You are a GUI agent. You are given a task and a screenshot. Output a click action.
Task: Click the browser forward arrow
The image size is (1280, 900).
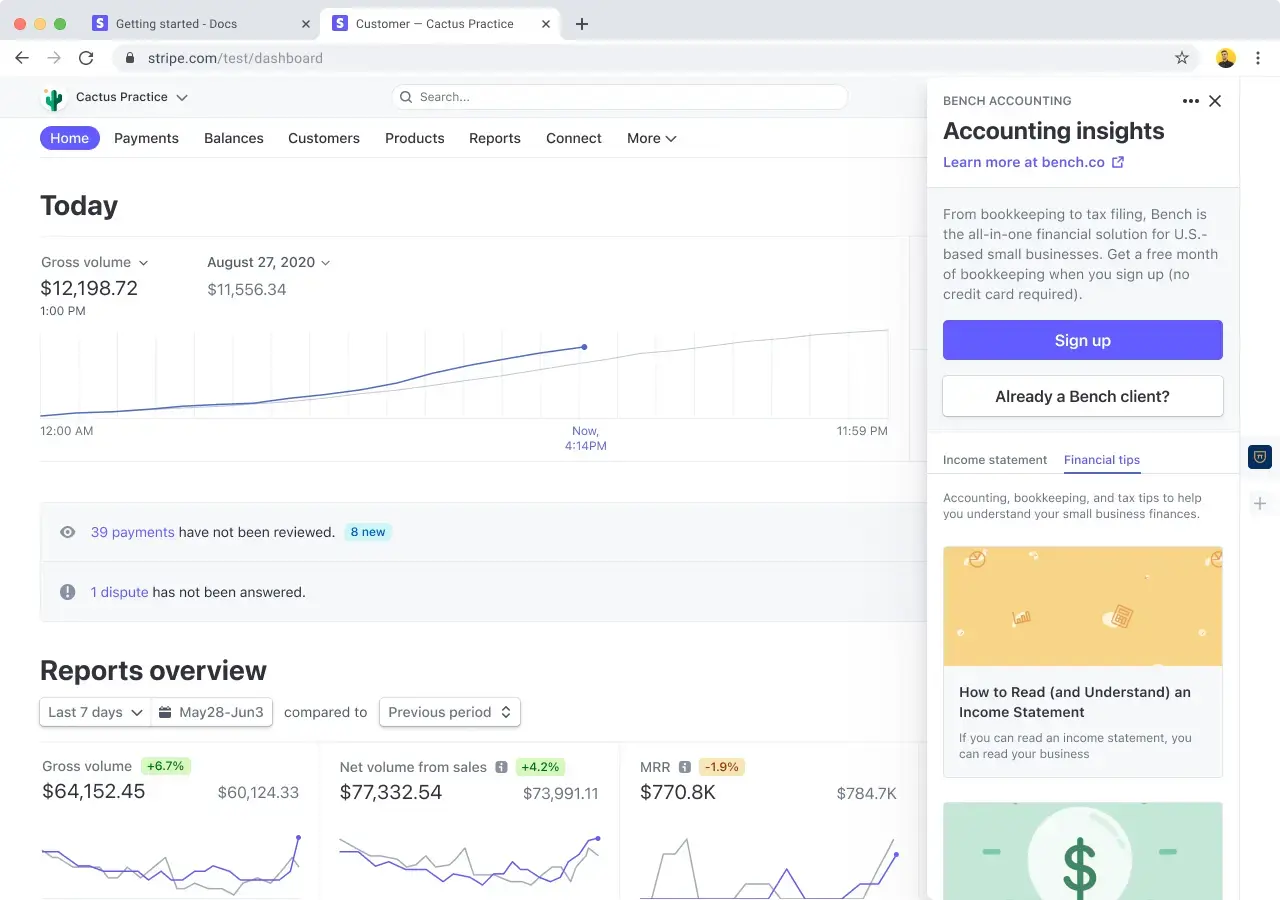pos(54,58)
